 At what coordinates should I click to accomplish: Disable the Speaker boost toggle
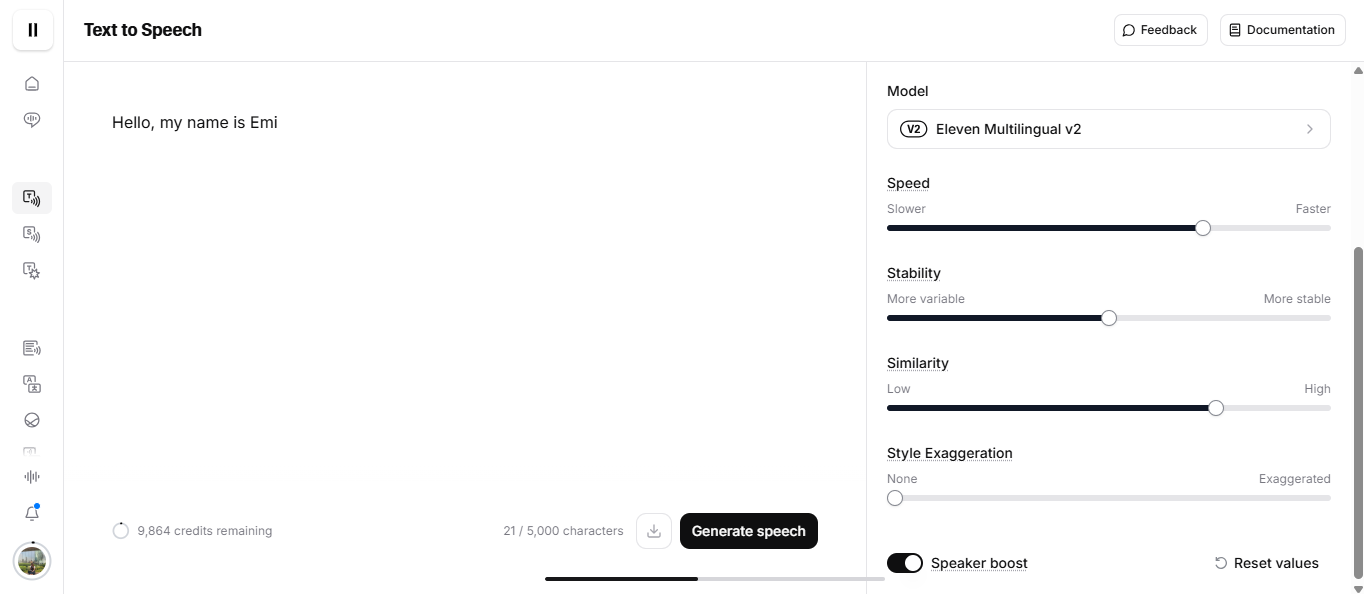tap(905, 563)
